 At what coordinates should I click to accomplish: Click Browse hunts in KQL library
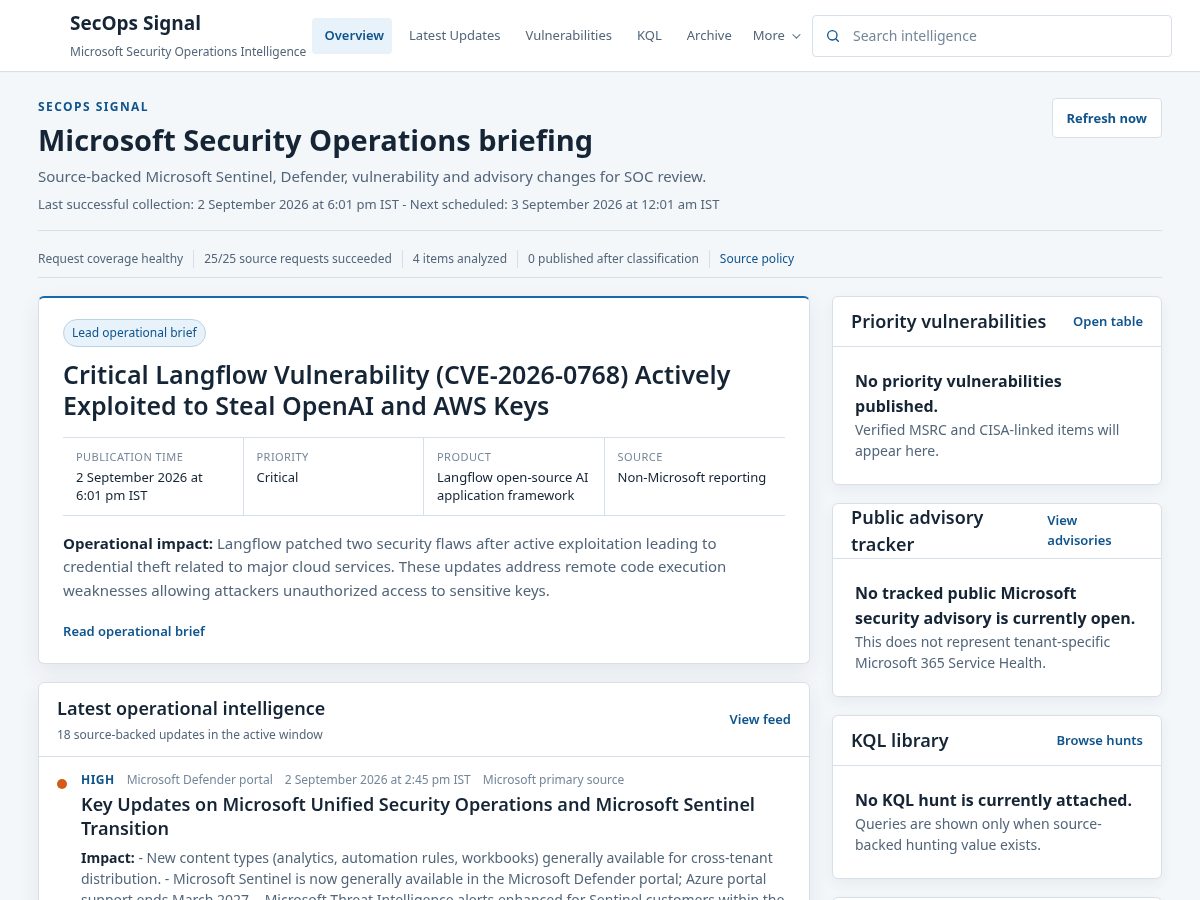coord(1099,740)
